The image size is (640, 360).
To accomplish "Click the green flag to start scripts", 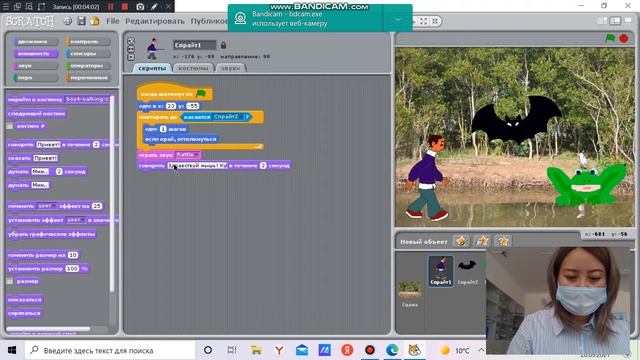I will [610, 38].
